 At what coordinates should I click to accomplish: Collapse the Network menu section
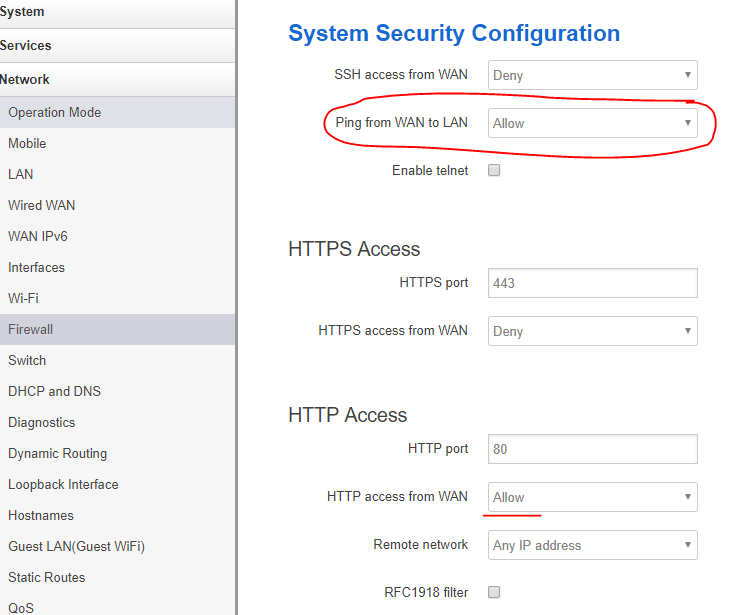coord(25,79)
